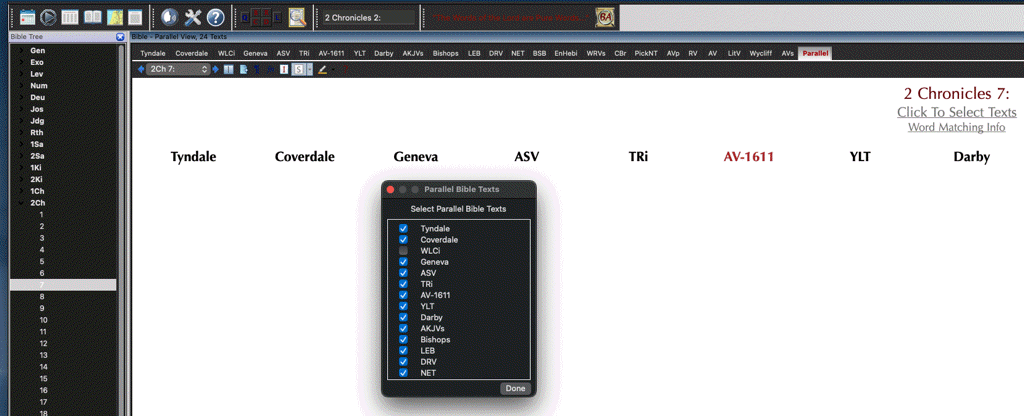
Task: Switch to the WLCi tab
Action: point(226,54)
